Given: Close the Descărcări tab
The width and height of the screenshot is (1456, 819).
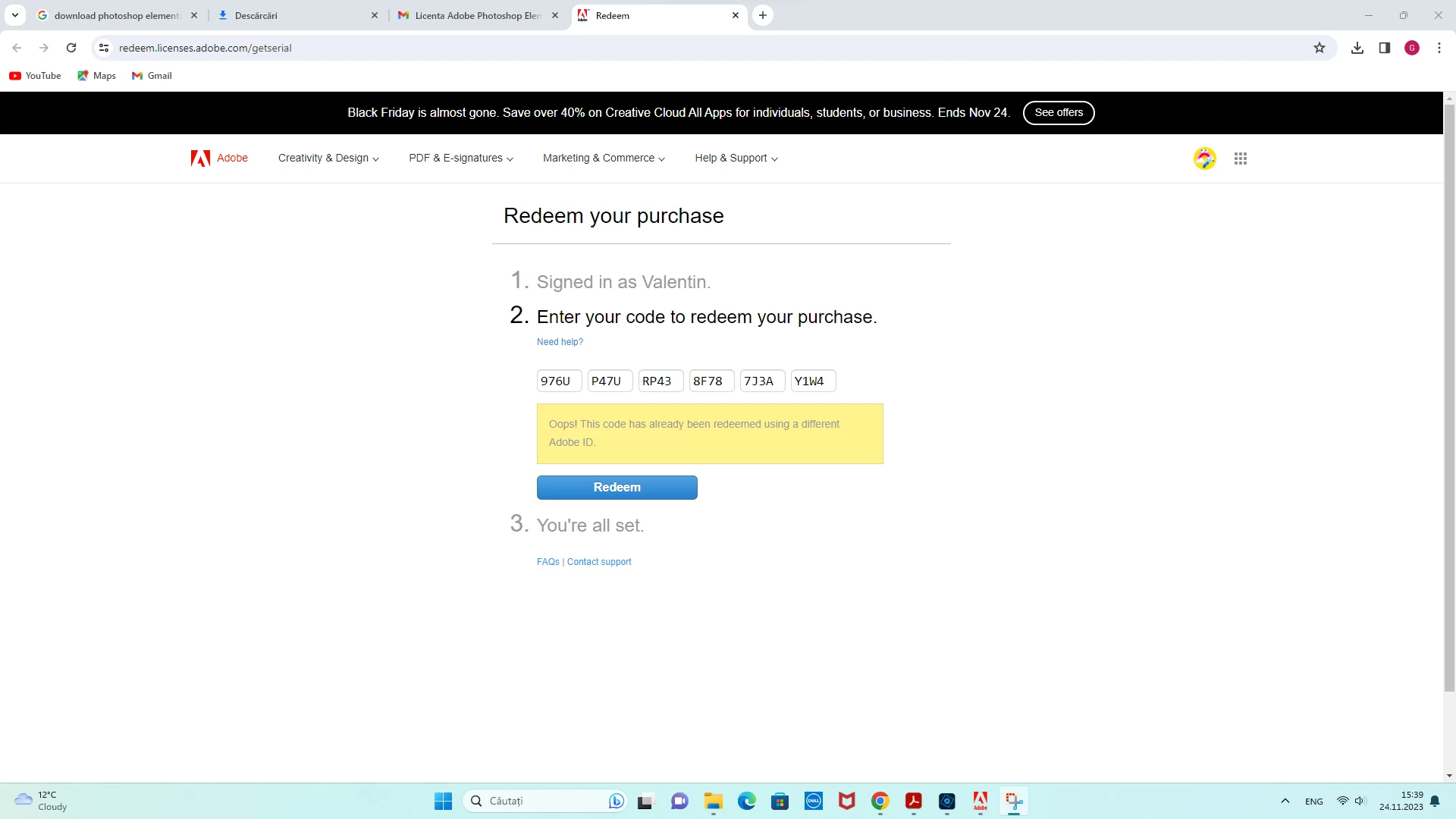Looking at the screenshot, I should point(375,15).
